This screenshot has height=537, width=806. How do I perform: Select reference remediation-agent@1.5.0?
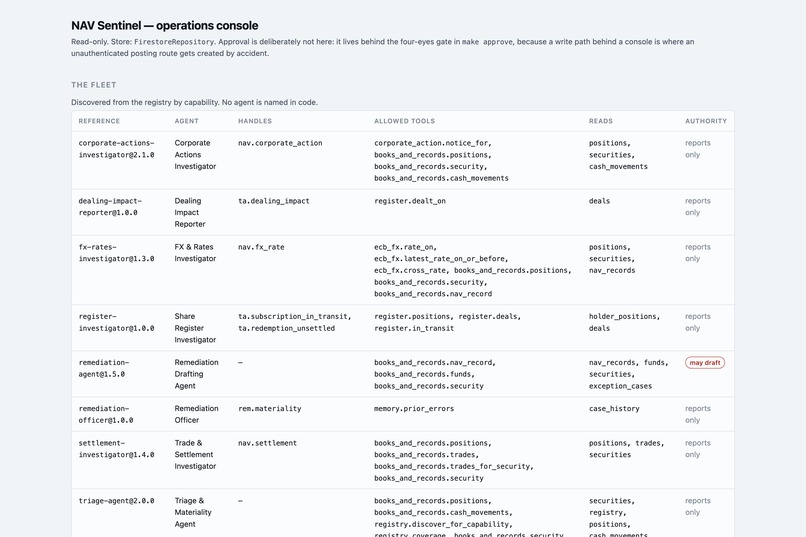point(104,368)
